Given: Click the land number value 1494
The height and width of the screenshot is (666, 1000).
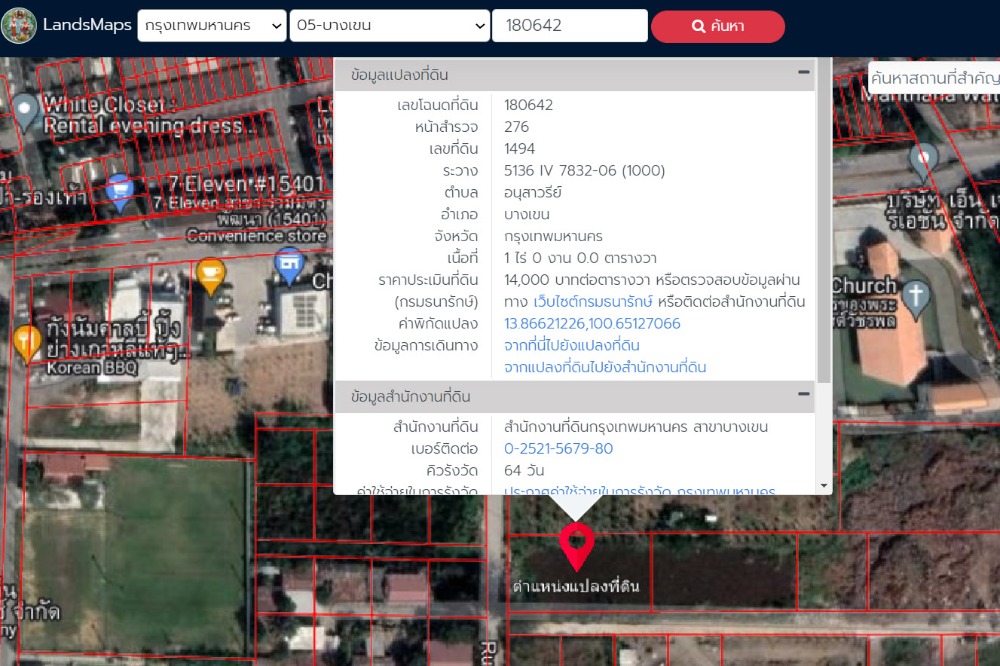Looking at the screenshot, I should click(x=519, y=149).
